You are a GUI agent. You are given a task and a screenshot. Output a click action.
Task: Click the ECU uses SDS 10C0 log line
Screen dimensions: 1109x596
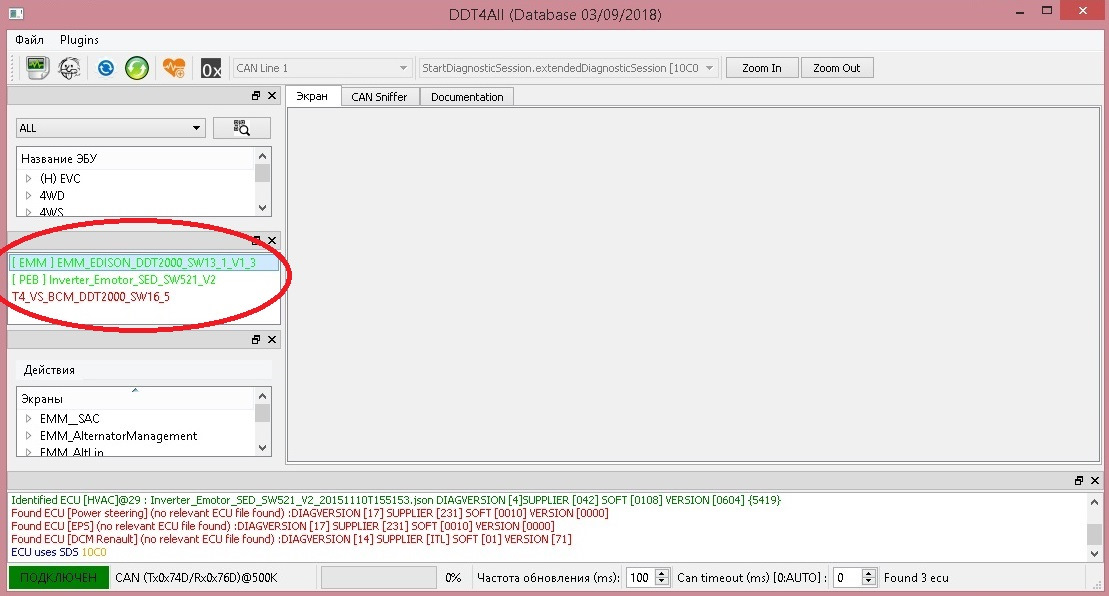coord(59,552)
